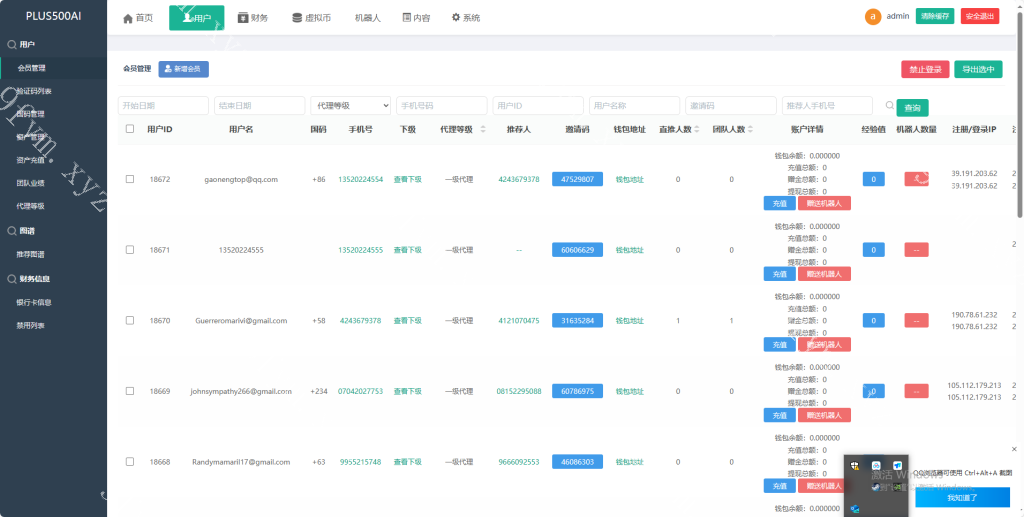Click the blue 0 experience badge for 18672
The width and height of the screenshot is (1024, 517).
point(874,179)
